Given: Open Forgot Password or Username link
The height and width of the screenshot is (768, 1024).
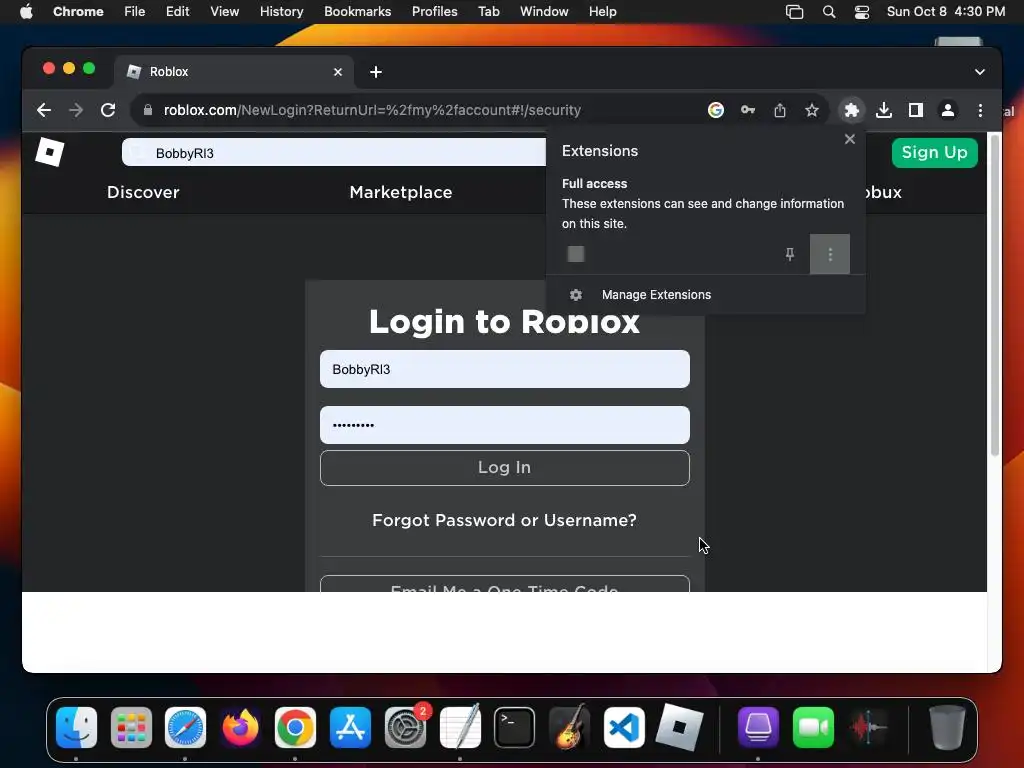Looking at the screenshot, I should 504,520.
